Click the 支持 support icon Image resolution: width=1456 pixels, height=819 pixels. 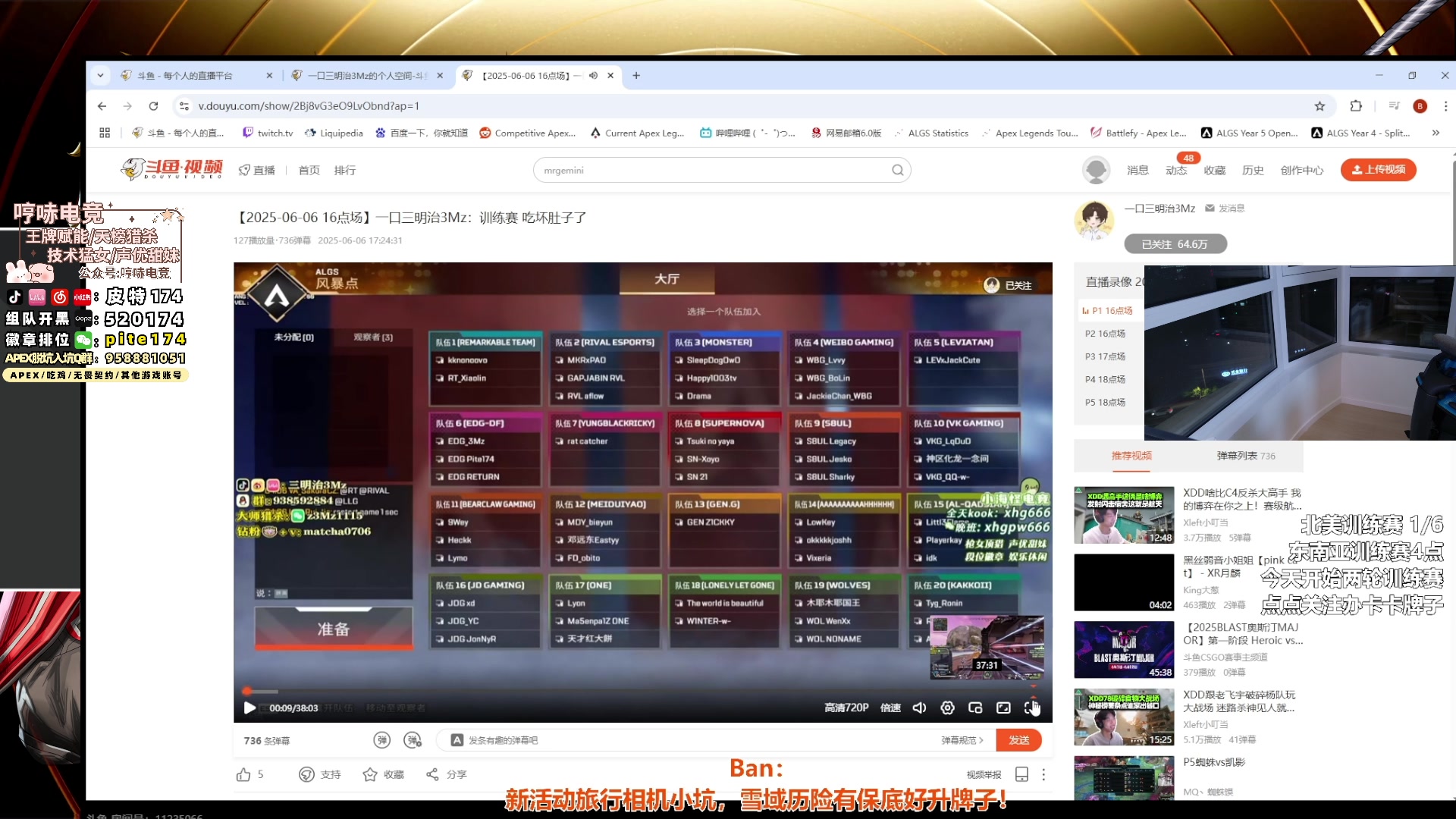(x=306, y=774)
